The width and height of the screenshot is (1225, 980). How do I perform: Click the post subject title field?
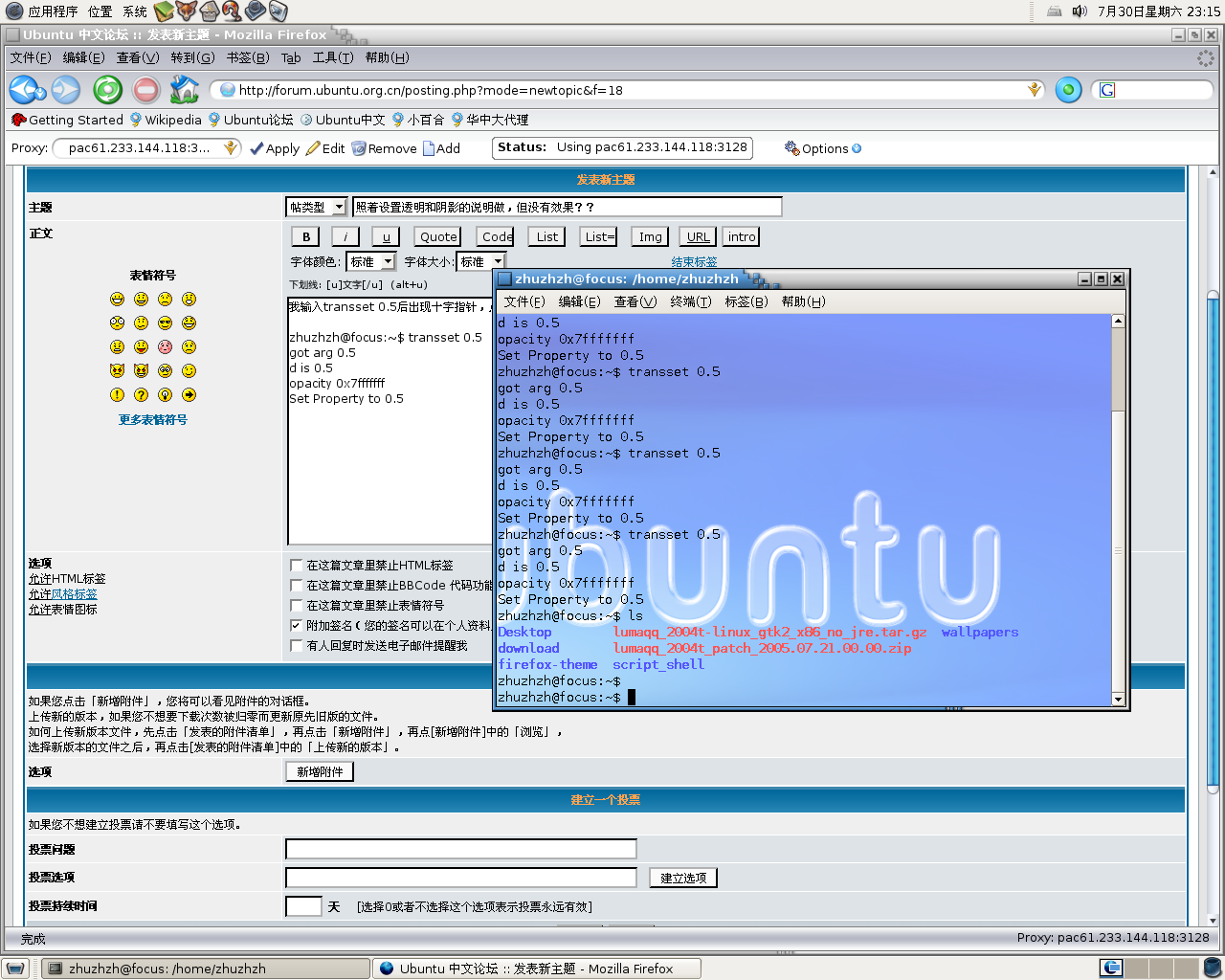coord(568,207)
